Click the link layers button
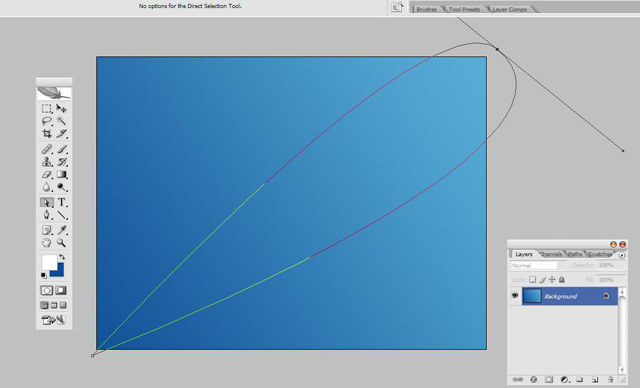 (518, 379)
